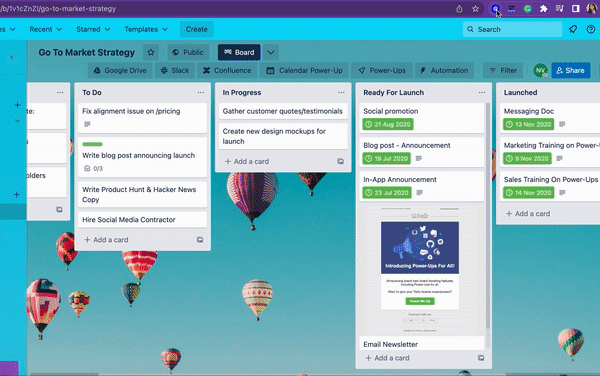Select the Board view tab
The image size is (600, 376).
click(x=239, y=52)
